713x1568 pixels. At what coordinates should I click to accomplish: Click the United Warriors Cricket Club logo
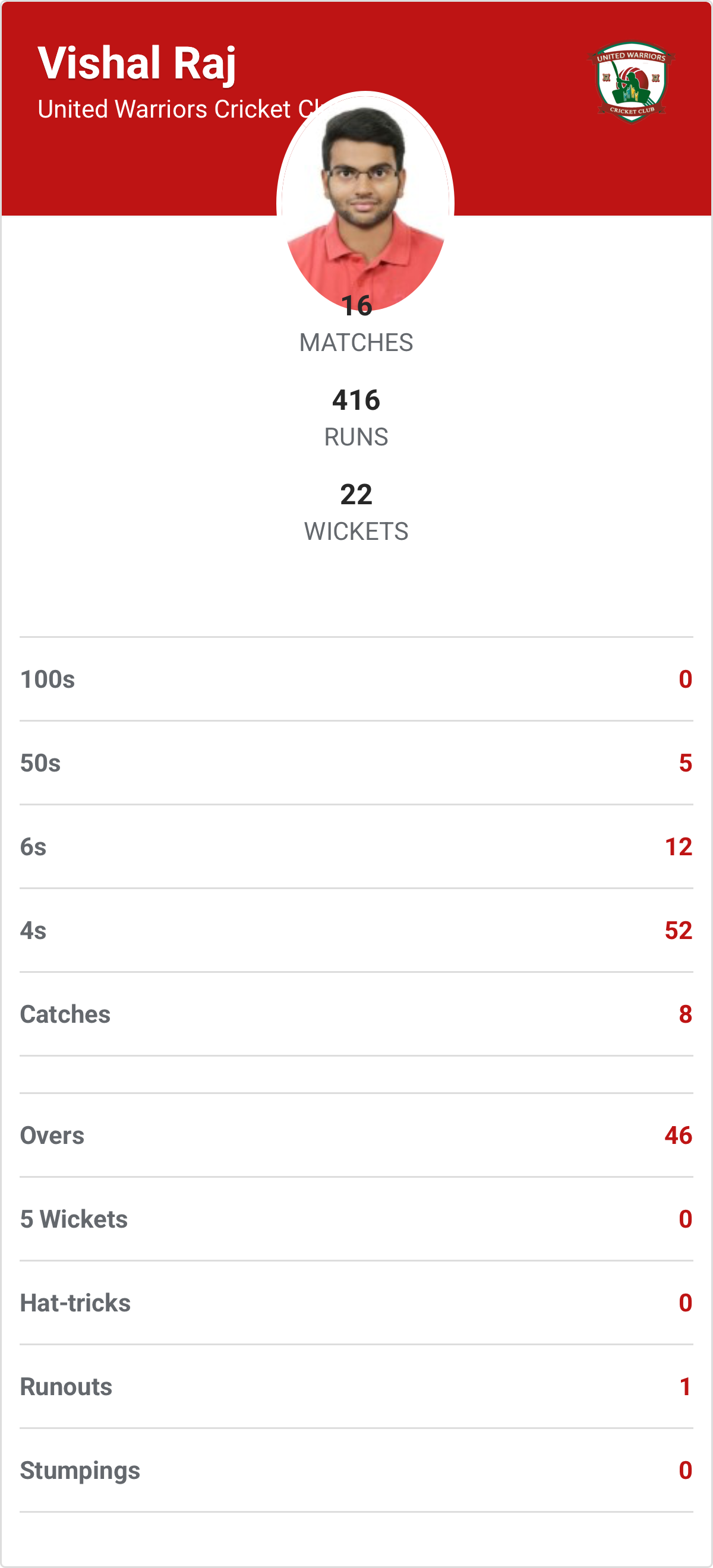[631, 82]
